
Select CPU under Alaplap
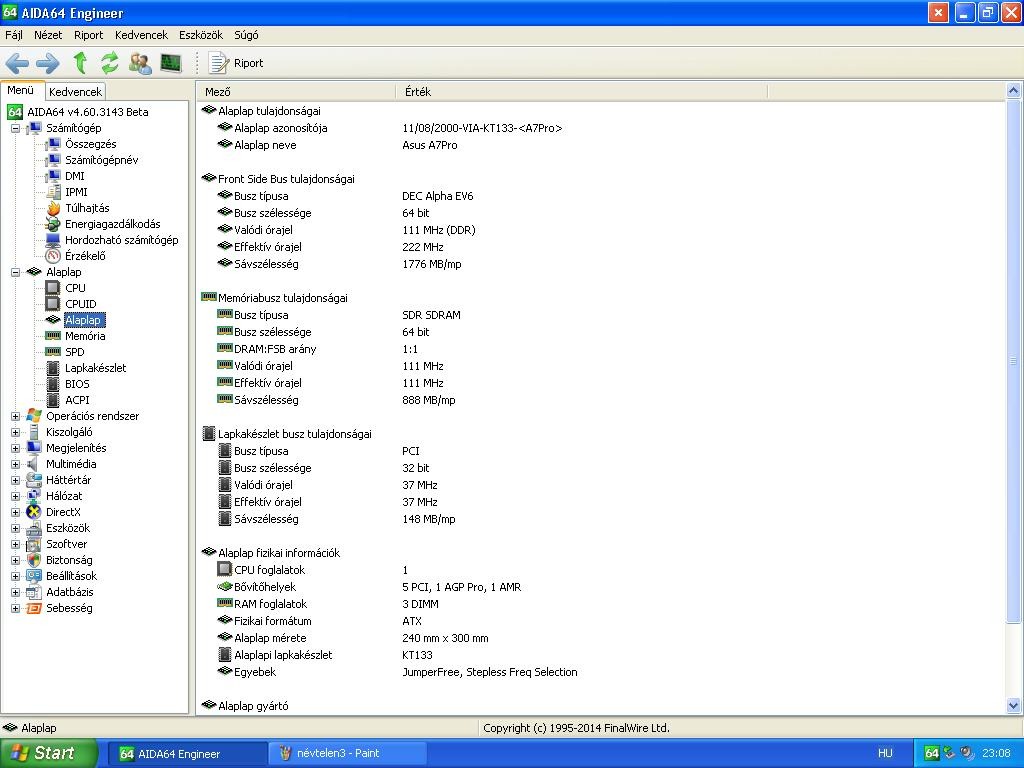point(75,288)
